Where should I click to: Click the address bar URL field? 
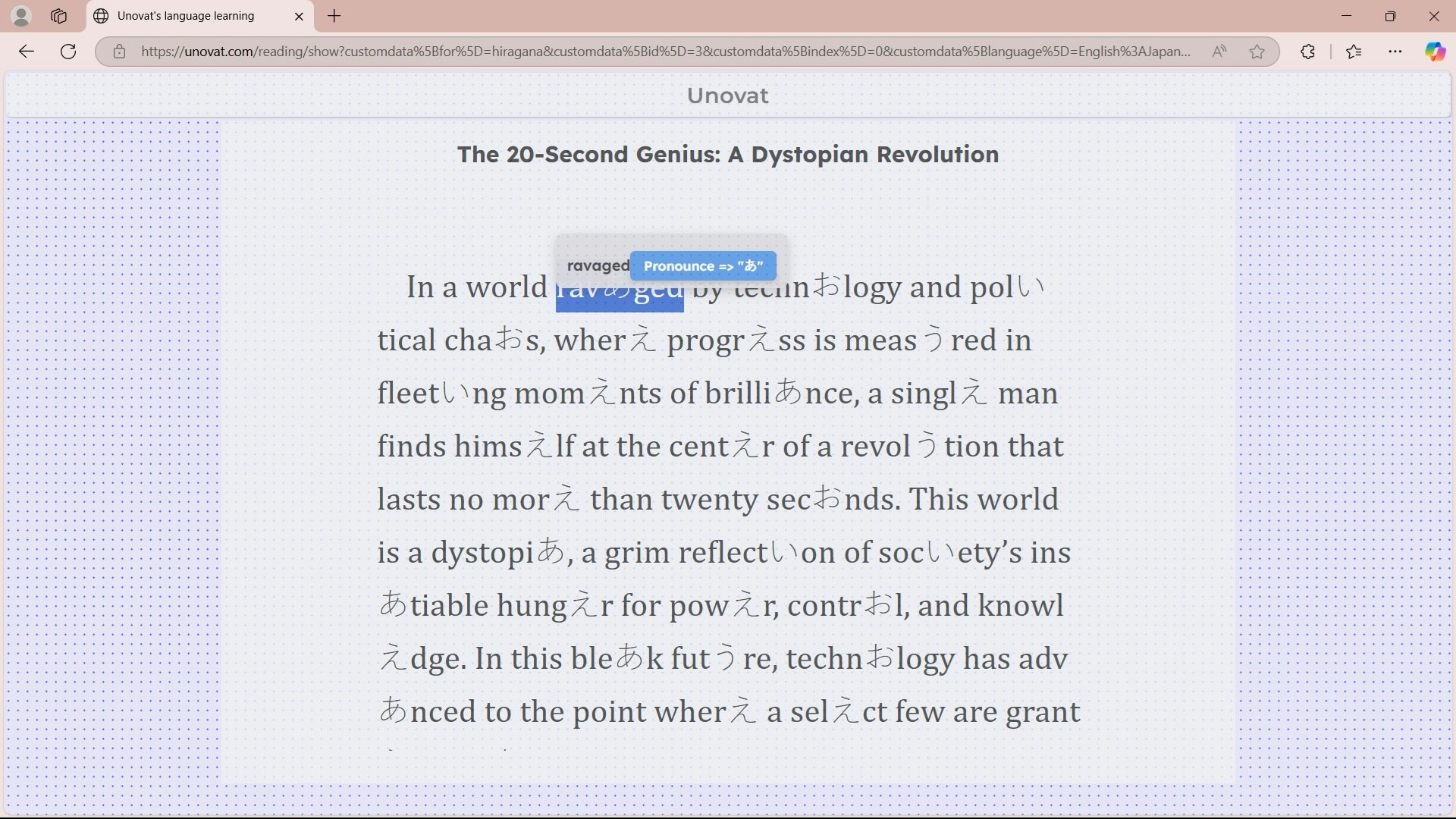666,52
